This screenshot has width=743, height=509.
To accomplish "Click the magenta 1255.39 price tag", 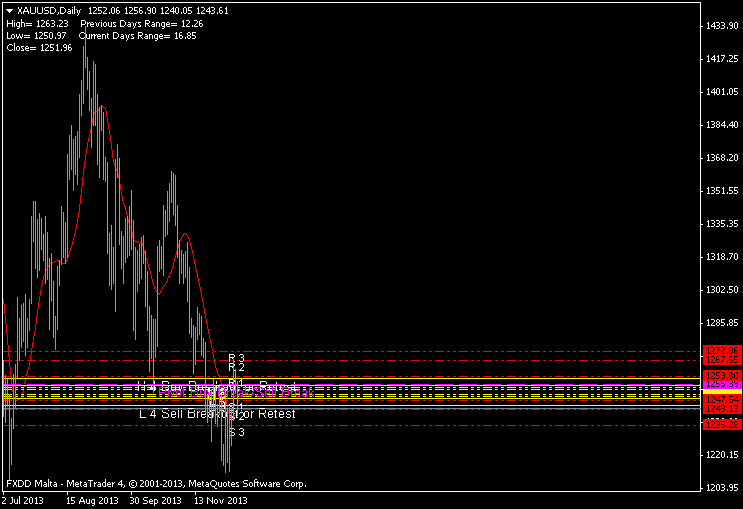I will pyautogui.click(x=721, y=384).
